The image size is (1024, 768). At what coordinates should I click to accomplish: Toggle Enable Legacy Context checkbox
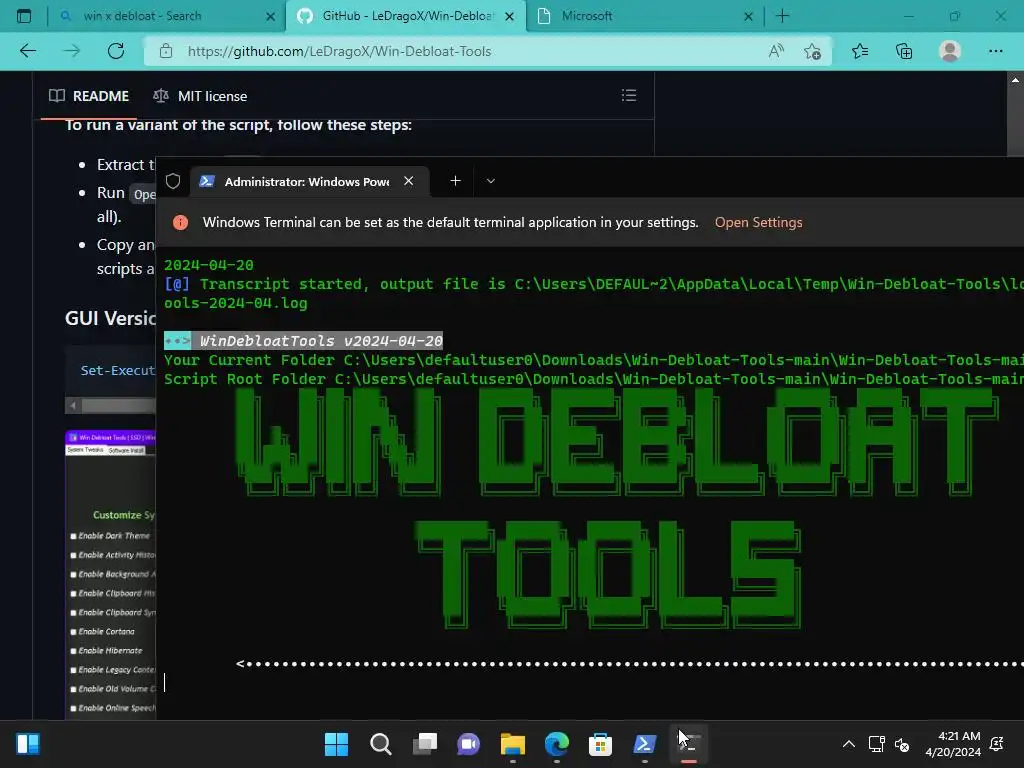tap(73, 670)
